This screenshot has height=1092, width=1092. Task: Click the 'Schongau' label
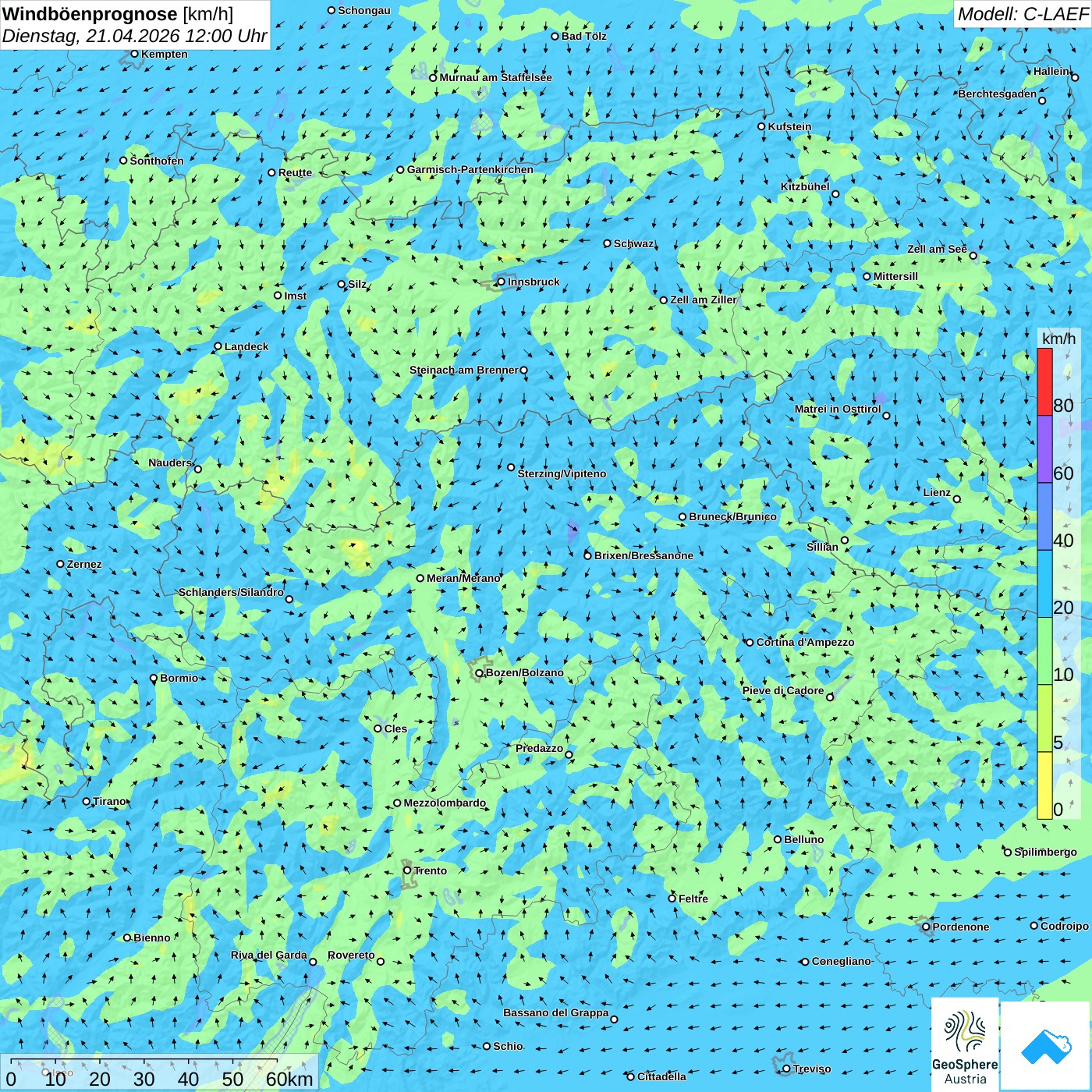click(x=363, y=10)
